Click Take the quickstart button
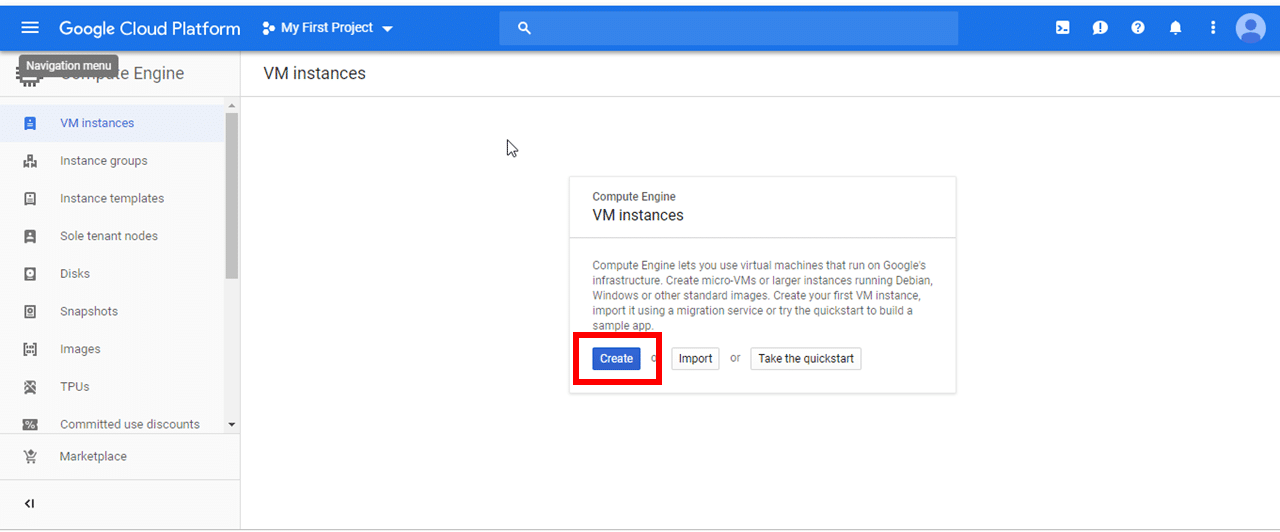1280x532 pixels. (806, 358)
